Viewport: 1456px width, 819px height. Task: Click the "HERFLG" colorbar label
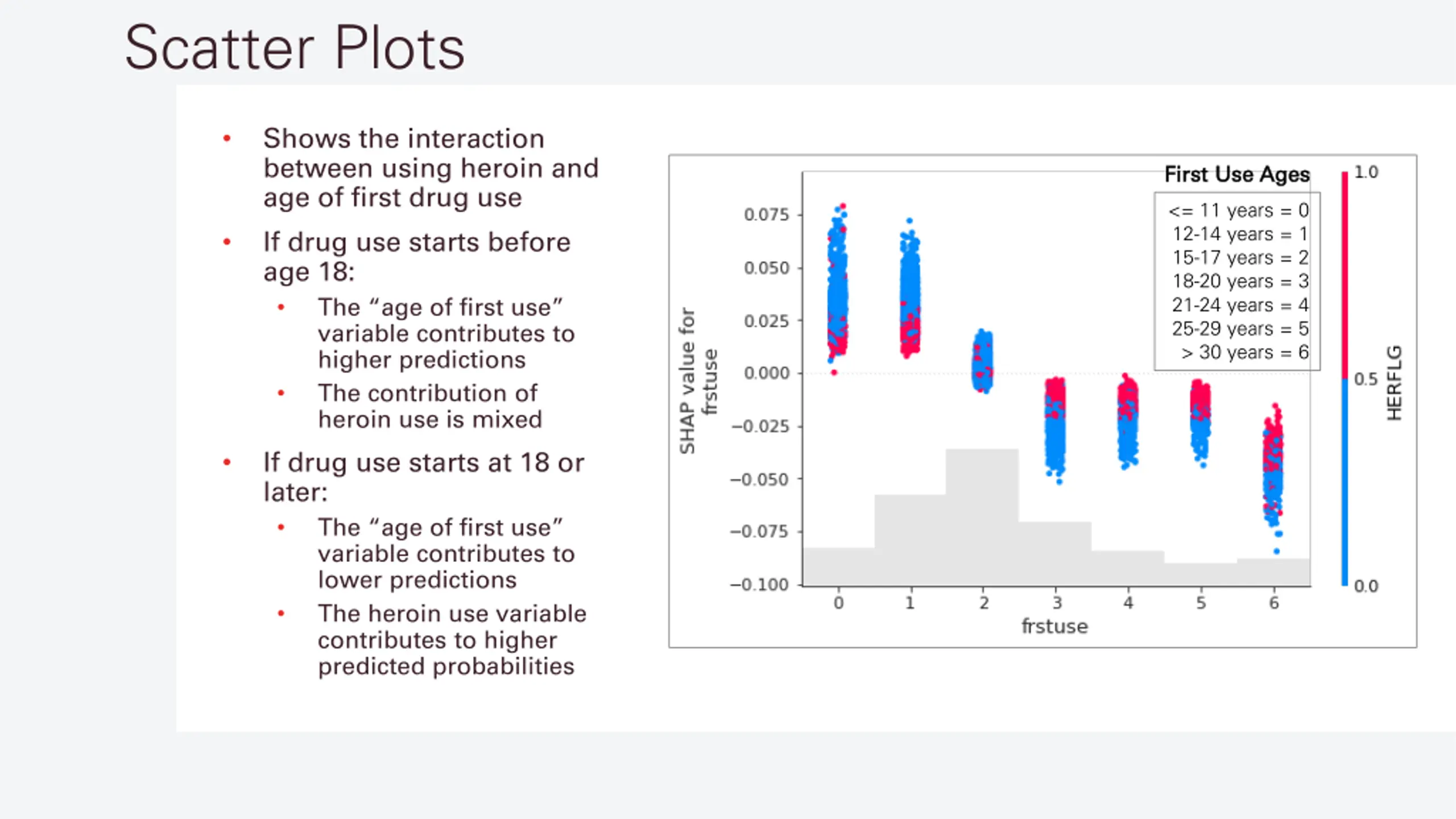point(1394,383)
